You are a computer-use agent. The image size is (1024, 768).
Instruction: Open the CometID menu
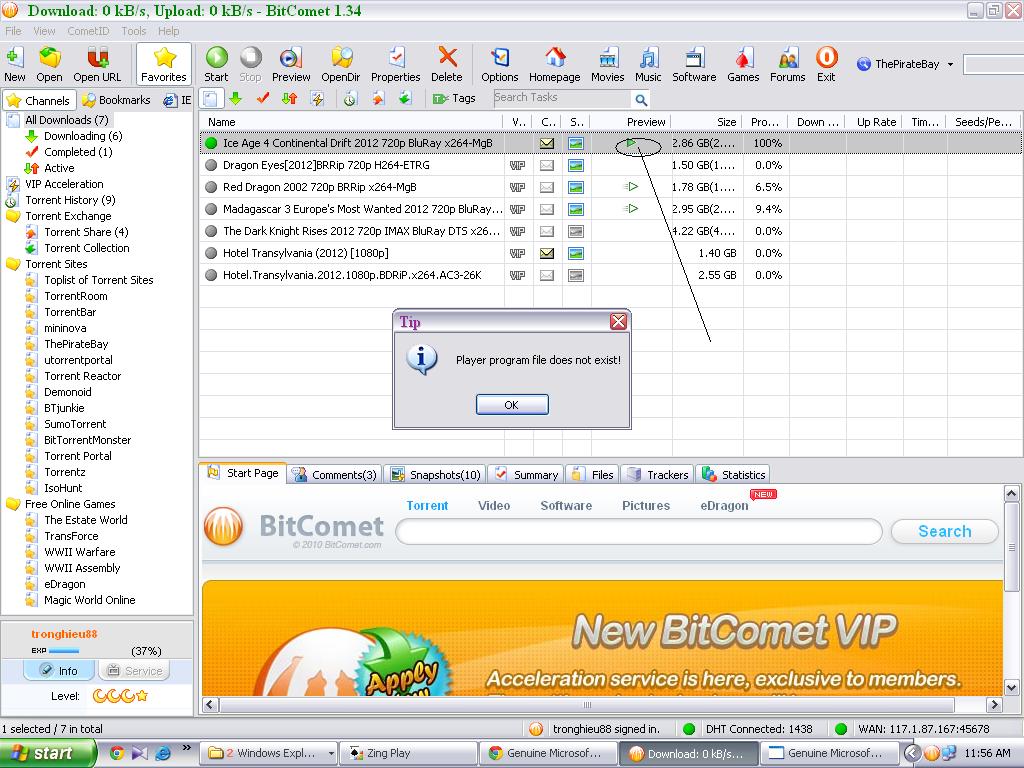tap(88, 31)
